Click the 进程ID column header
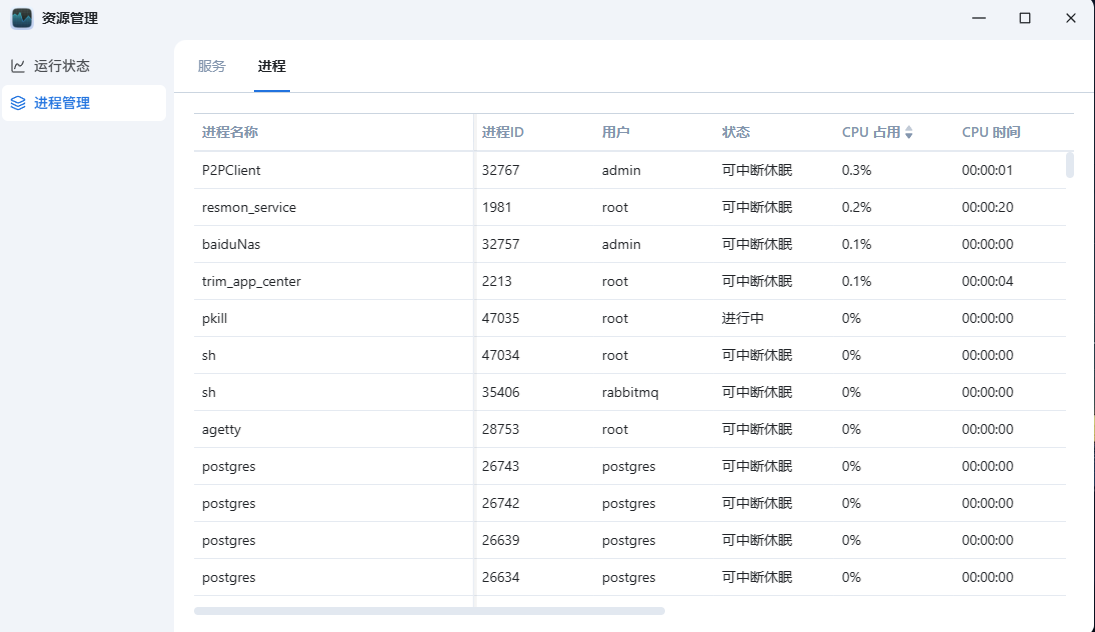This screenshot has width=1095, height=632. 503,132
